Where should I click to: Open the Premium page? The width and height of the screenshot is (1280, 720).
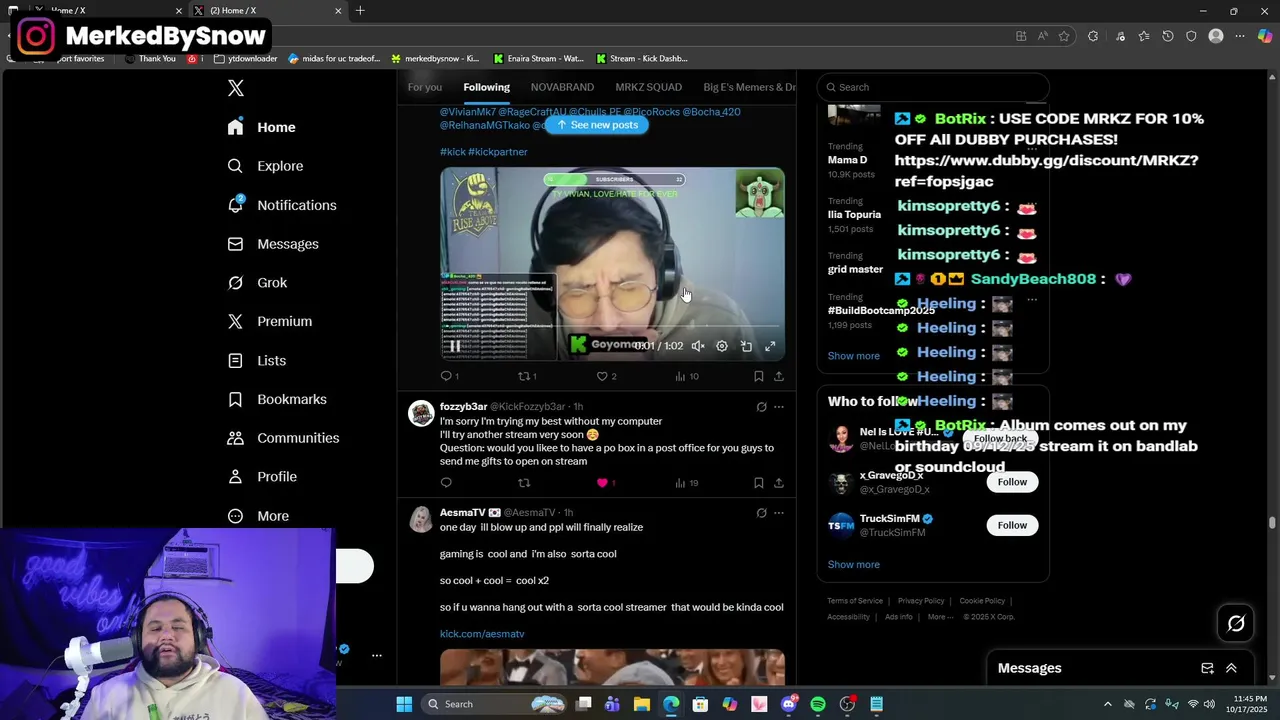pos(270,321)
